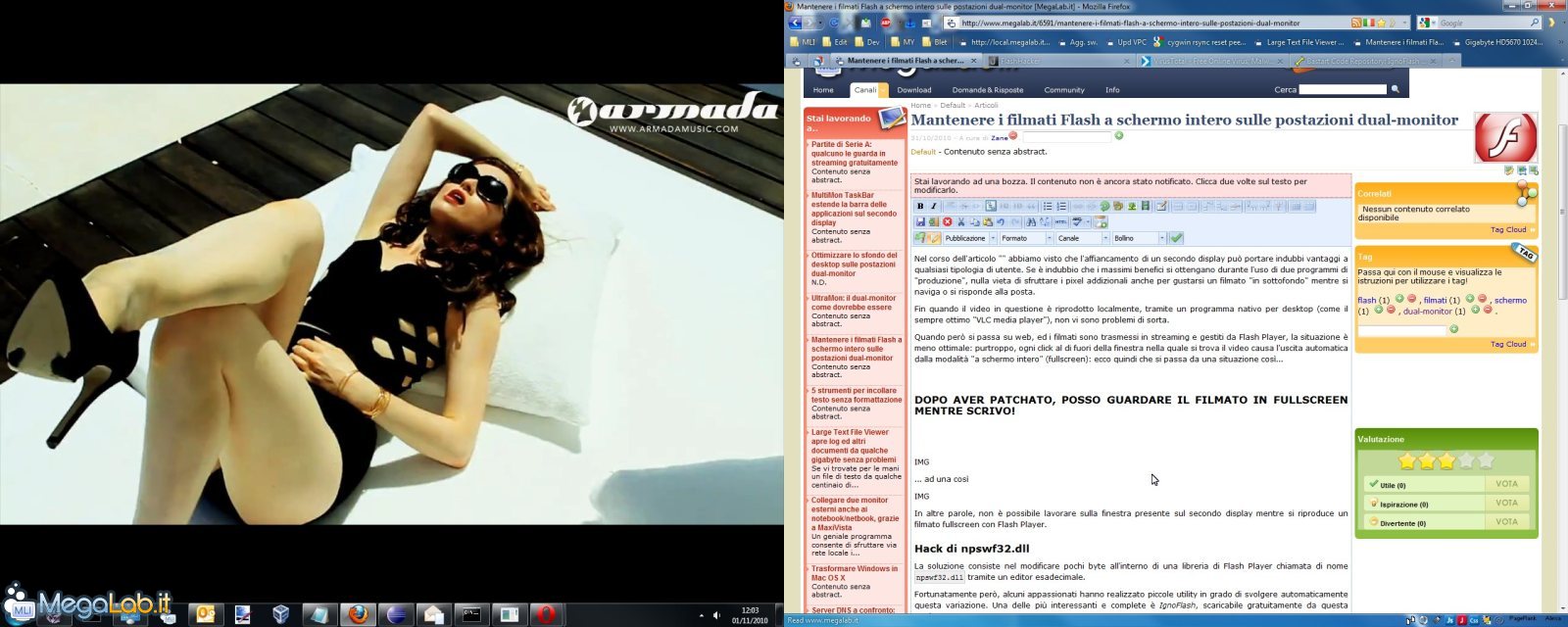Open the RSS feed icon in the address bar

pos(1357,23)
